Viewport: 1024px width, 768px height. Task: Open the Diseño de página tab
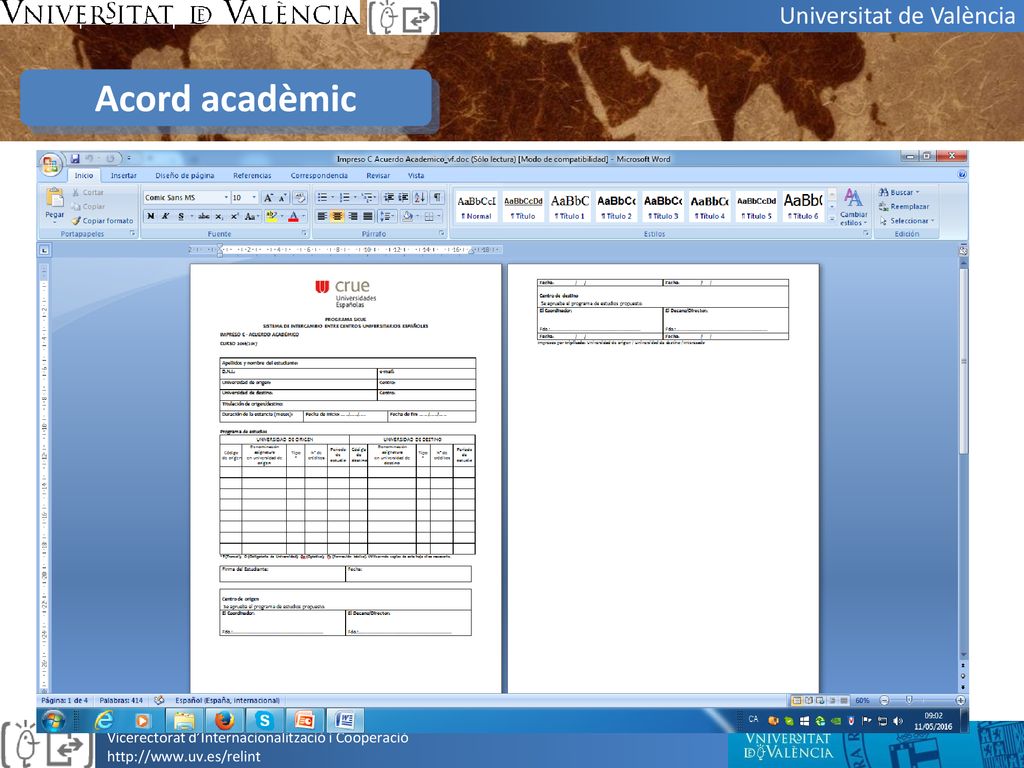click(x=185, y=176)
